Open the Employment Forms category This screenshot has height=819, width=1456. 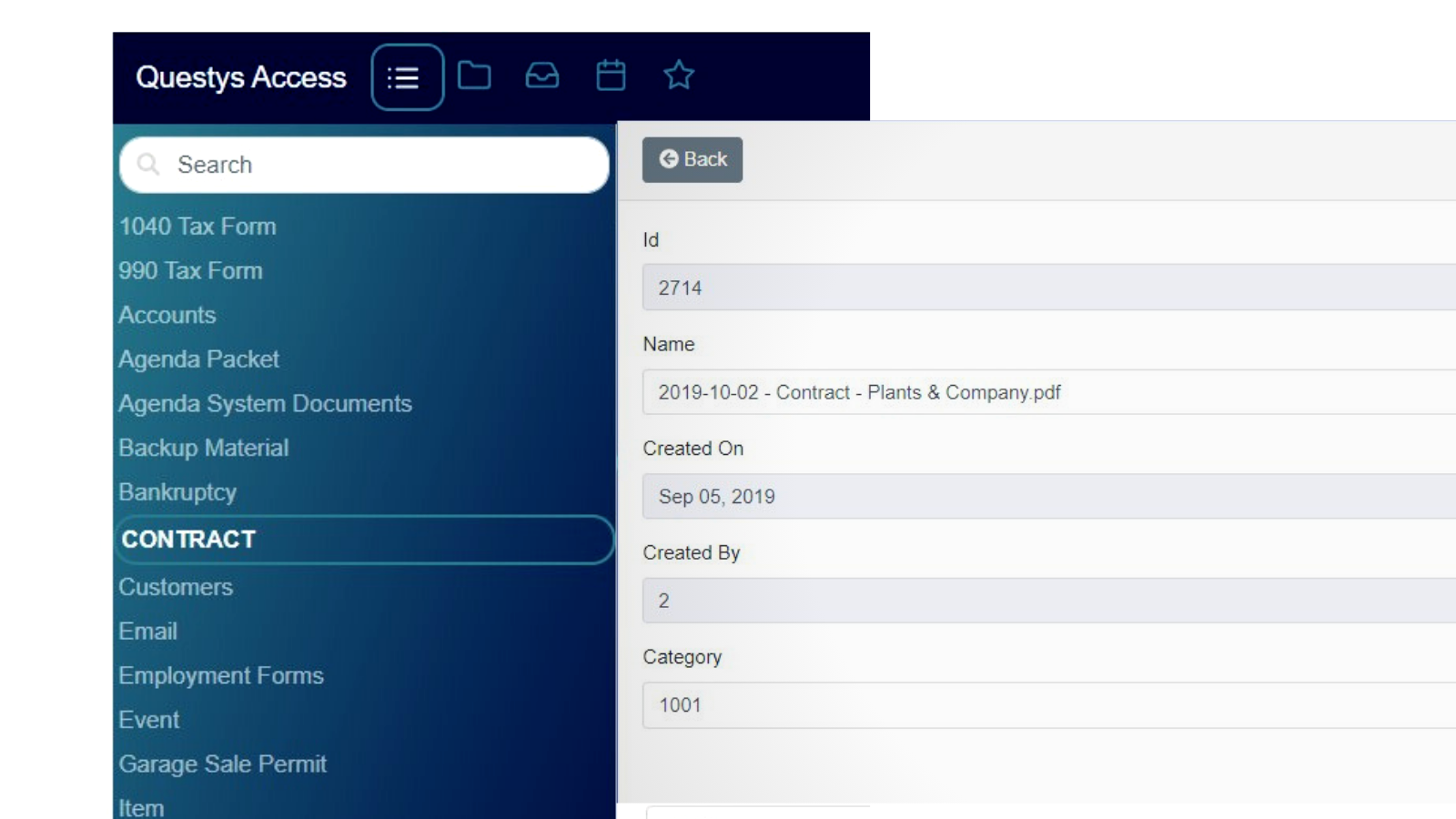click(x=221, y=676)
